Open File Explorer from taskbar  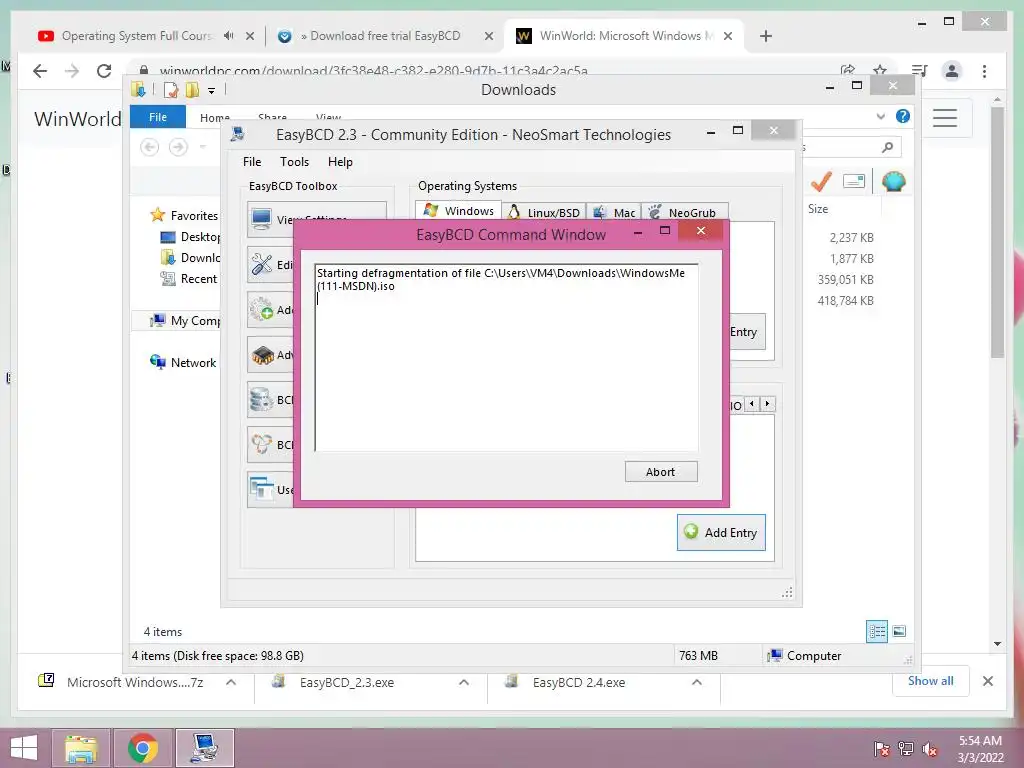tap(81, 748)
